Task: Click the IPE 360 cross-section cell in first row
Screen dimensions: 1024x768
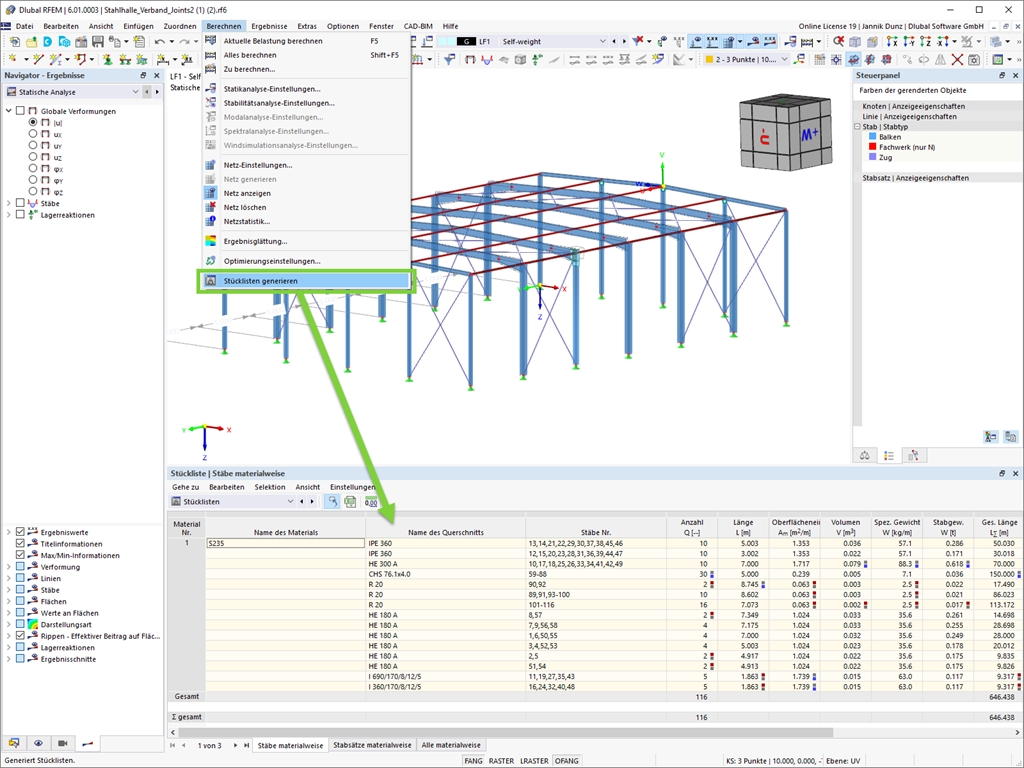Action: (445, 543)
